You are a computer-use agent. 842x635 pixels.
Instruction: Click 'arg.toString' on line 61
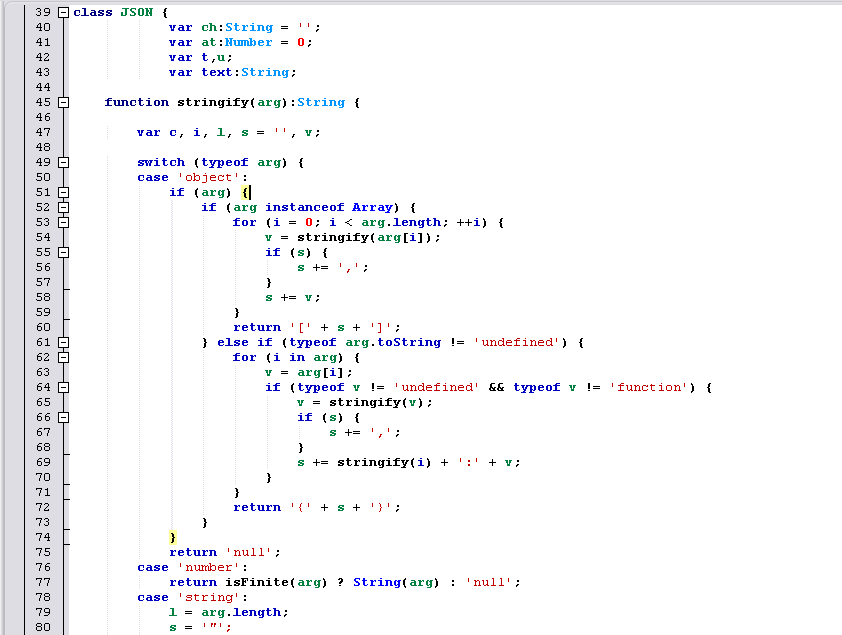click(x=393, y=342)
